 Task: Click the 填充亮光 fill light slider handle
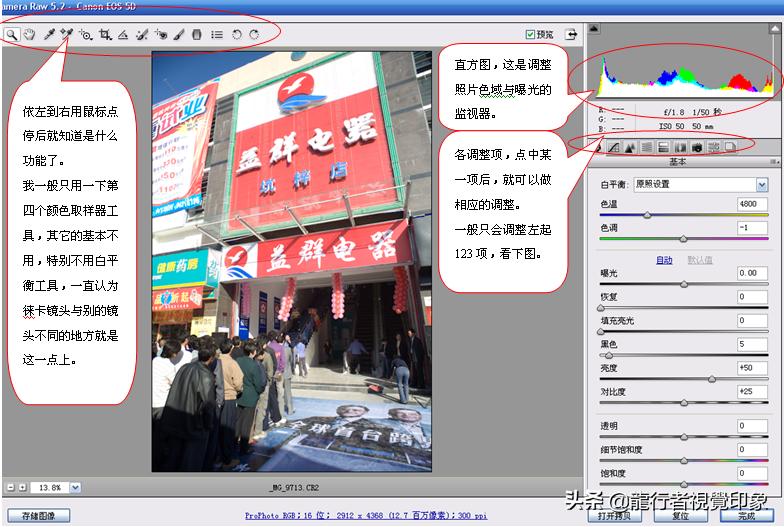[601, 332]
